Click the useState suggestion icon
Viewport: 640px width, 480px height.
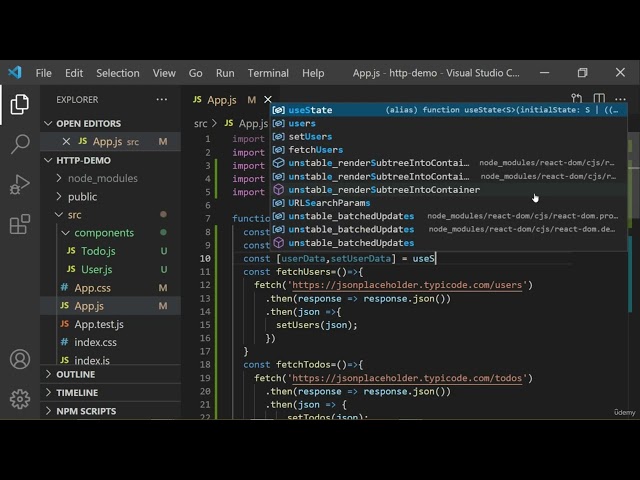278,110
